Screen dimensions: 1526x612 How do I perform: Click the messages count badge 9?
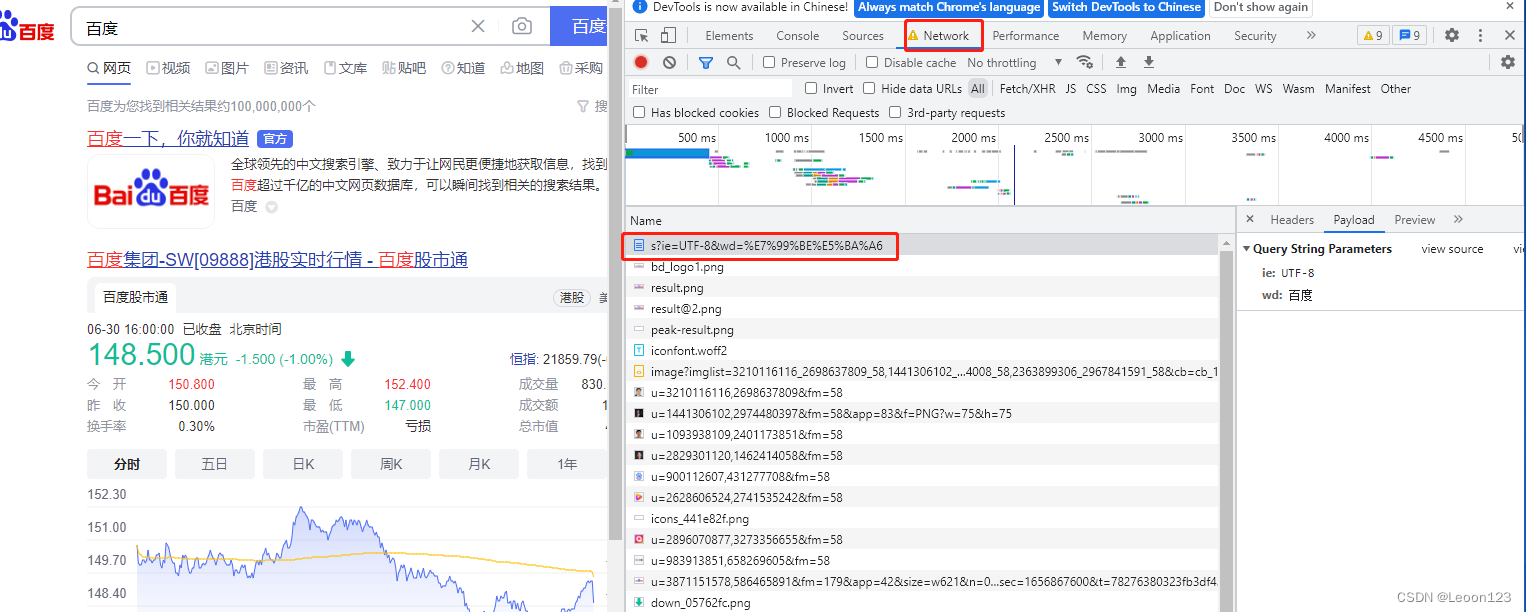click(x=1409, y=35)
